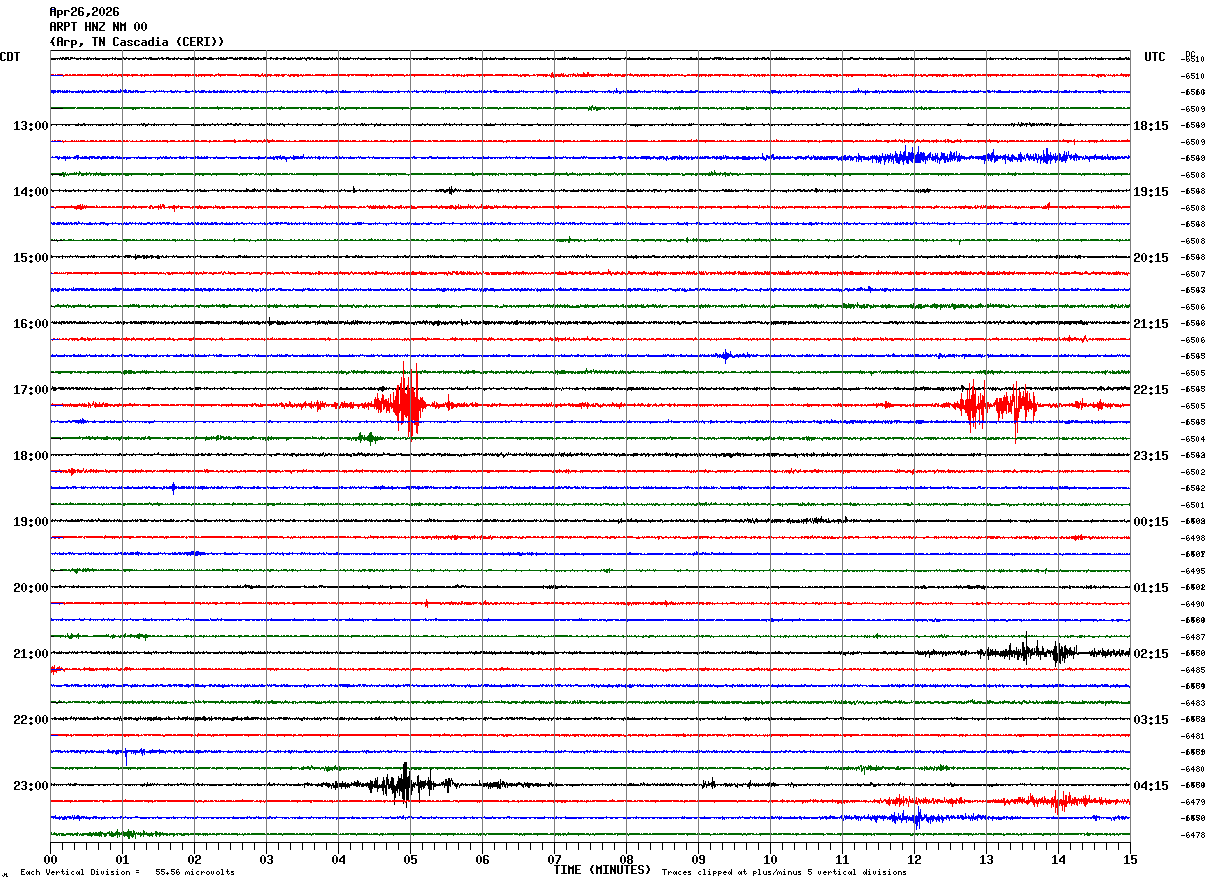1210x886 pixels.
Task: Click the DC offset value -6481
Action: tap(1194, 736)
